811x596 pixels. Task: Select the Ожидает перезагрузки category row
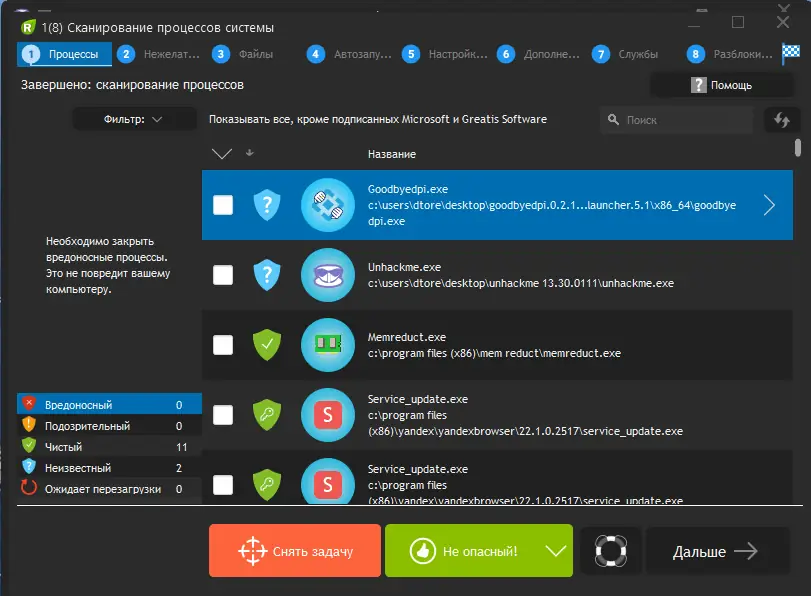[x=109, y=488]
